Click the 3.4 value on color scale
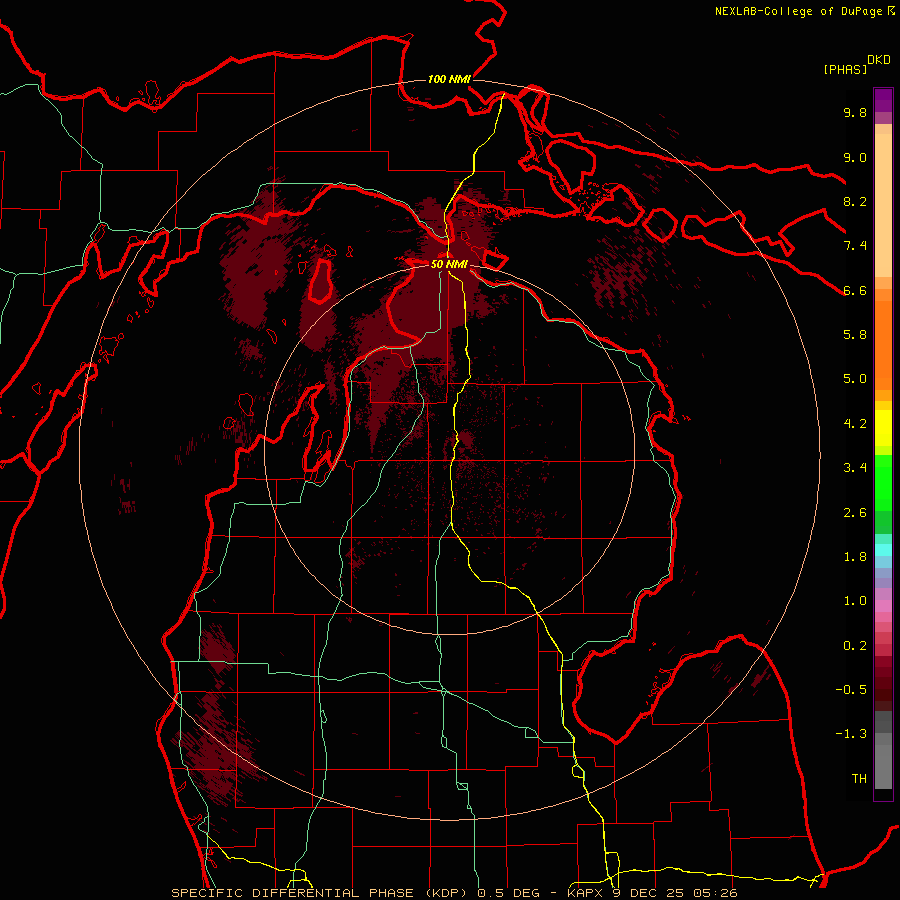This screenshot has width=900, height=900. tap(855, 468)
